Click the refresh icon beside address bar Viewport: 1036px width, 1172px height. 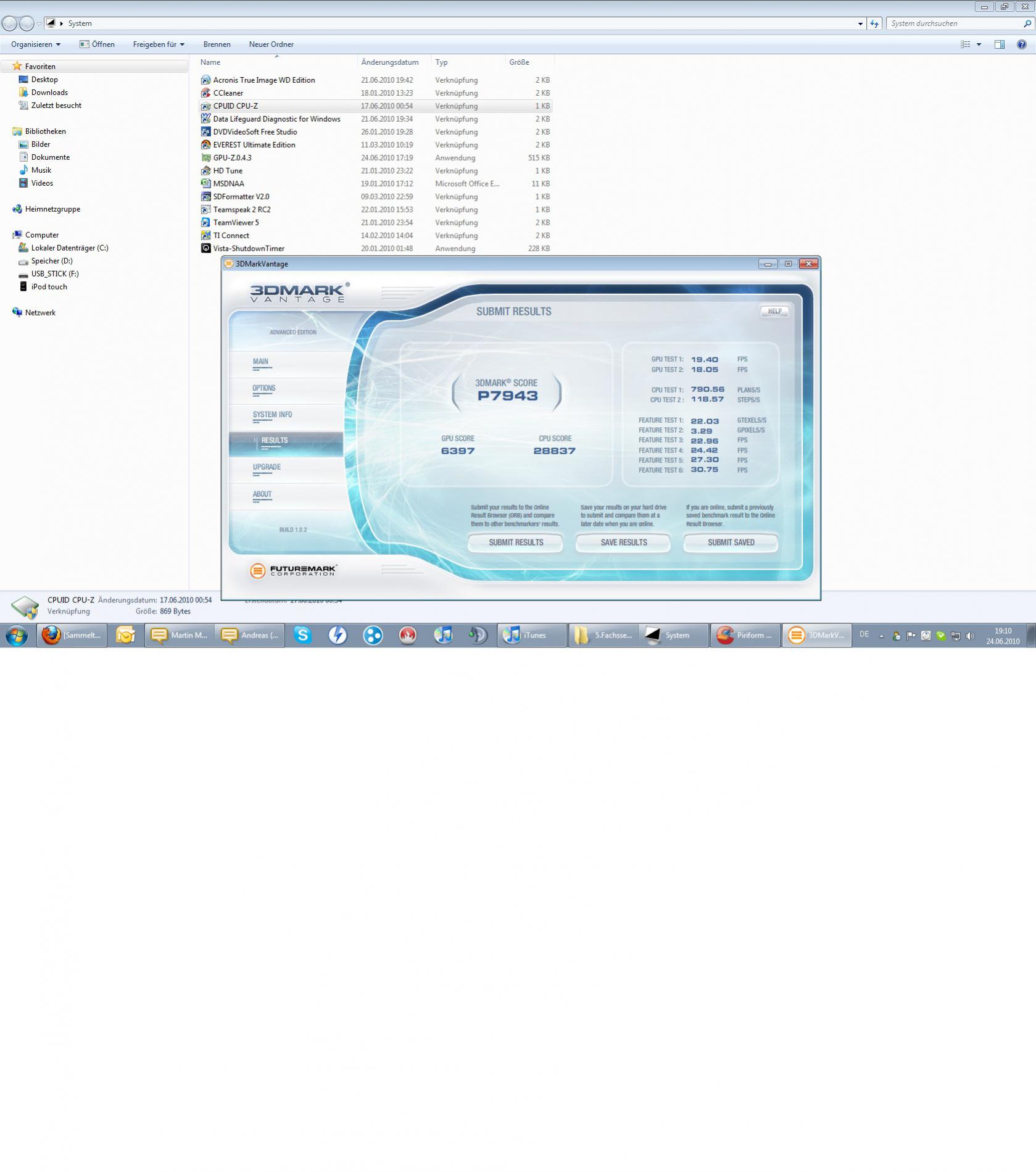click(874, 23)
